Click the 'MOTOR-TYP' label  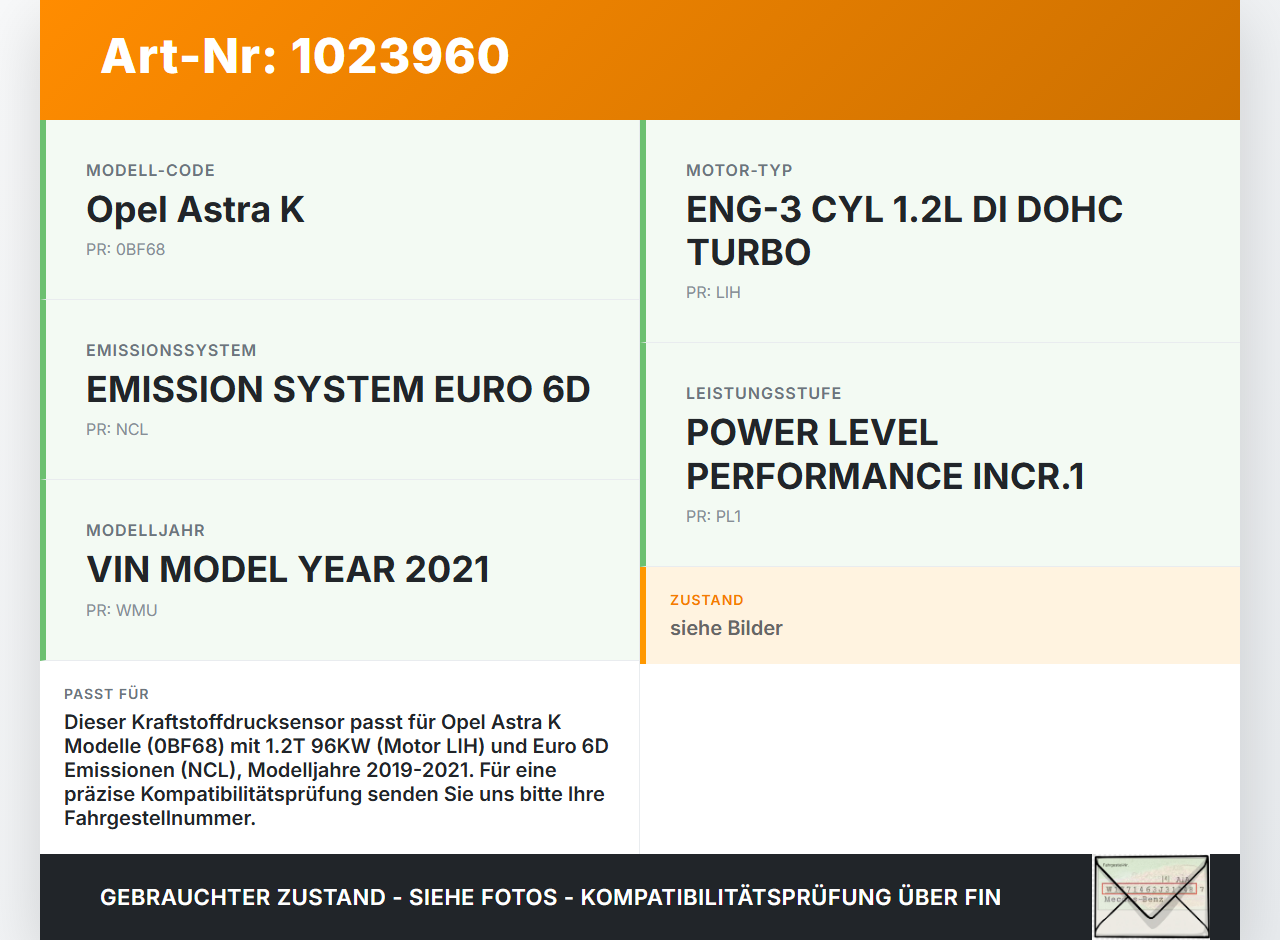(739, 171)
